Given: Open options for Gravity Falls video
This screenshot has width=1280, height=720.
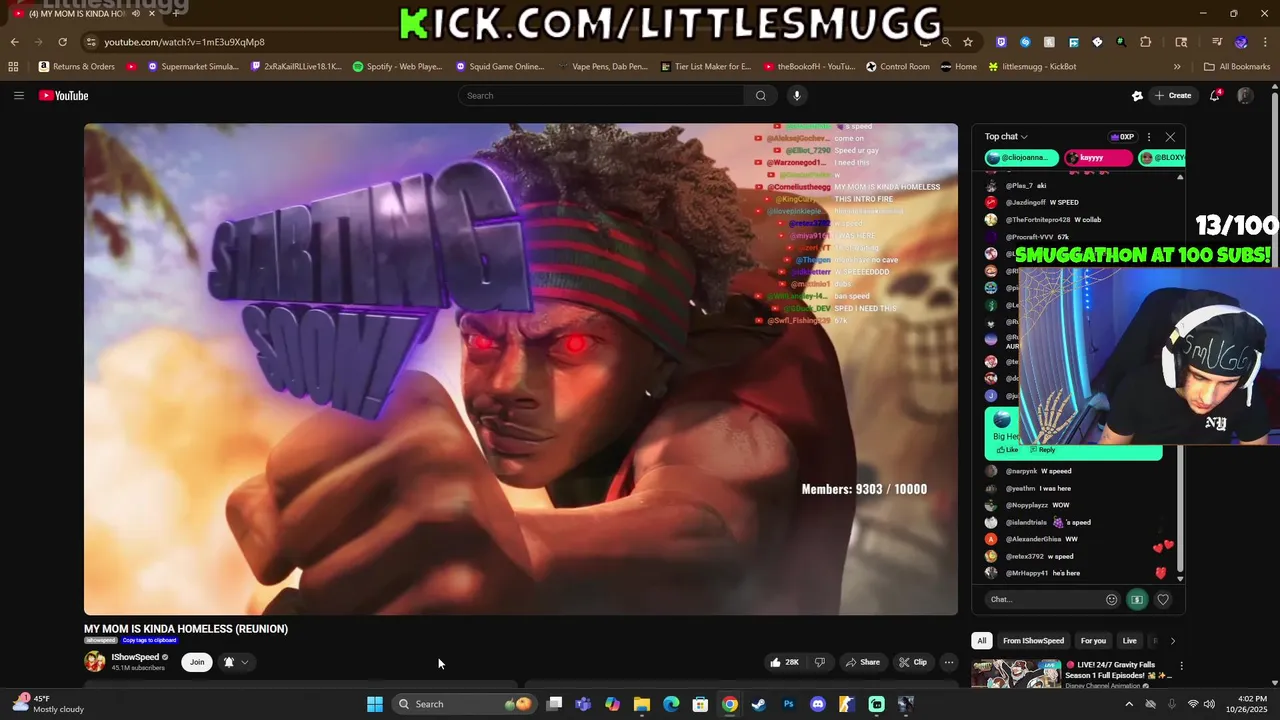Looking at the screenshot, I should point(1181,666).
